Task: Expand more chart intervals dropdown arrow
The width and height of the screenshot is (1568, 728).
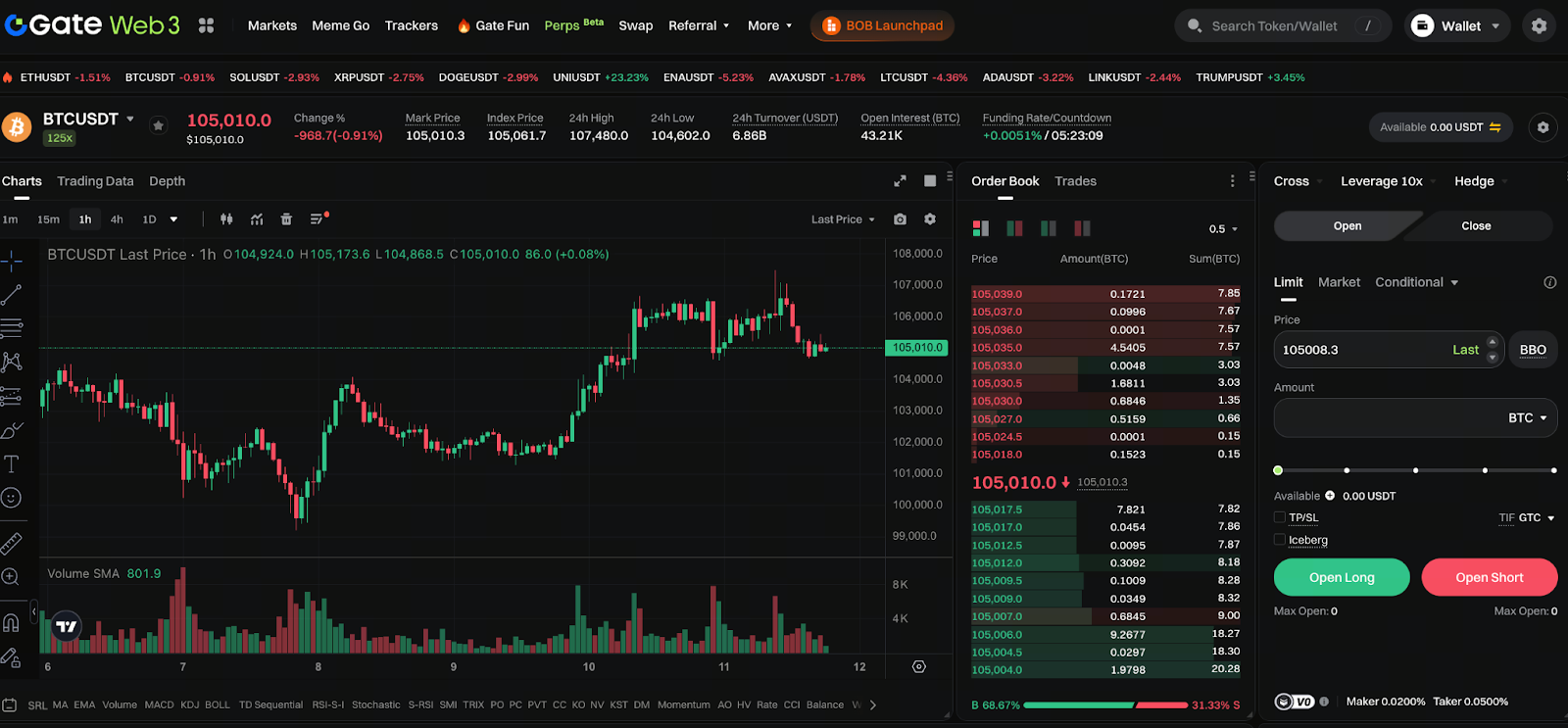Action: [173, 219]
